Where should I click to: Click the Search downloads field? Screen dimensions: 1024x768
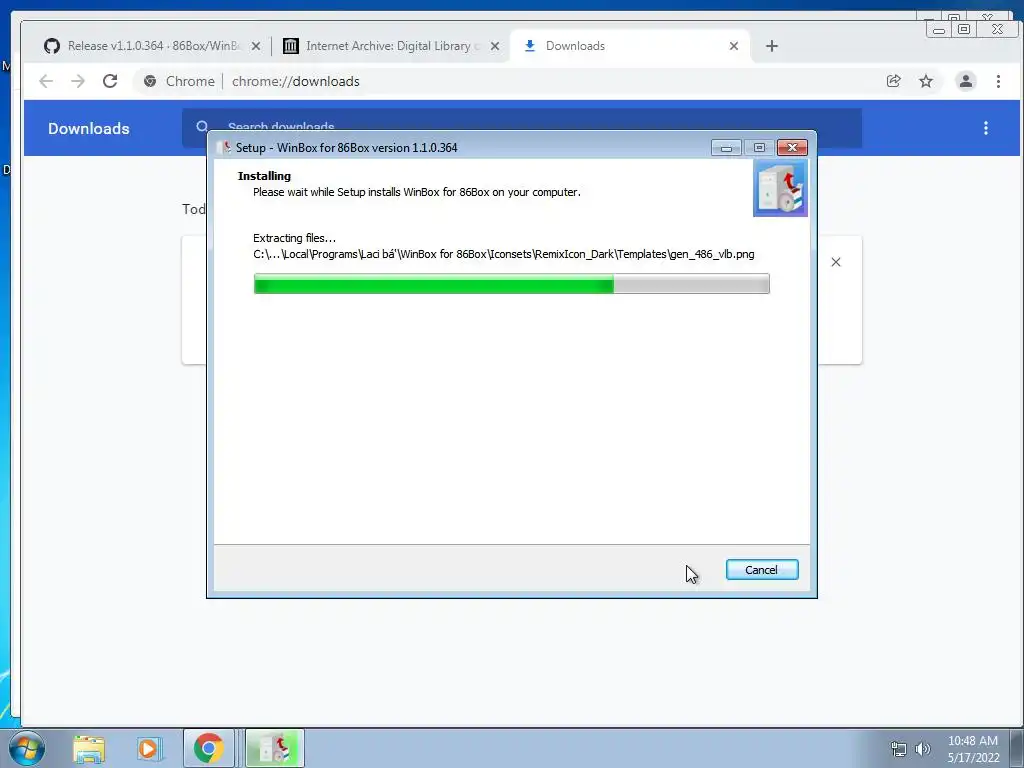(x=522, y=127)
